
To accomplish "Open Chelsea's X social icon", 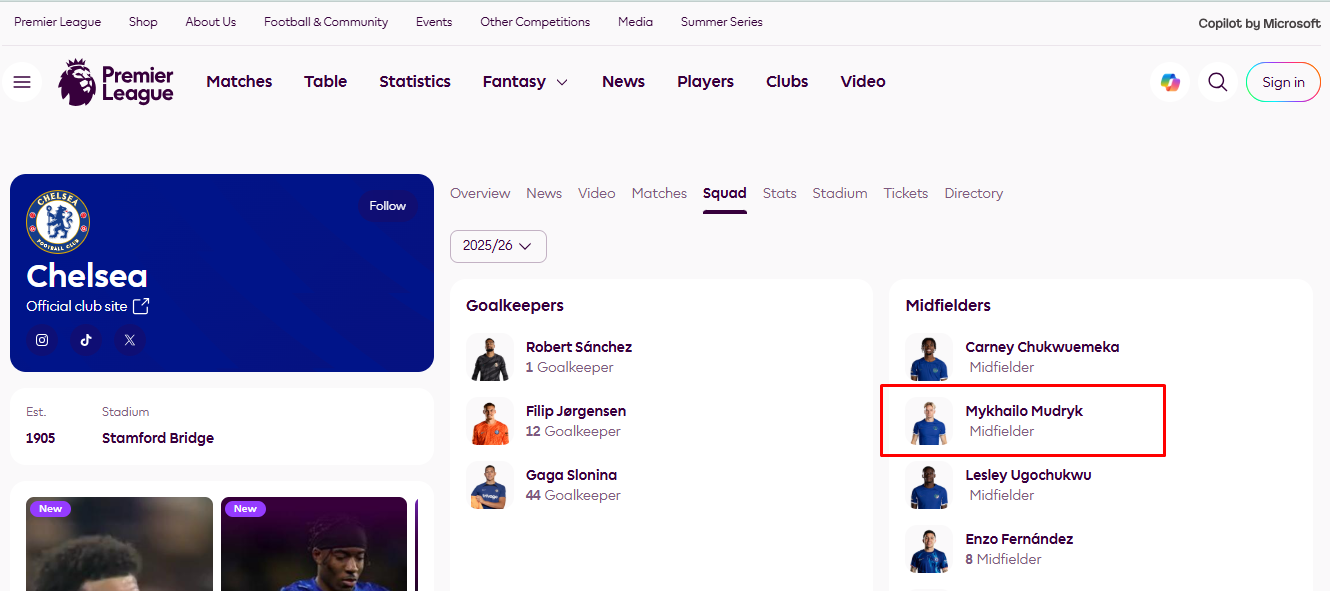I will 130,340.
